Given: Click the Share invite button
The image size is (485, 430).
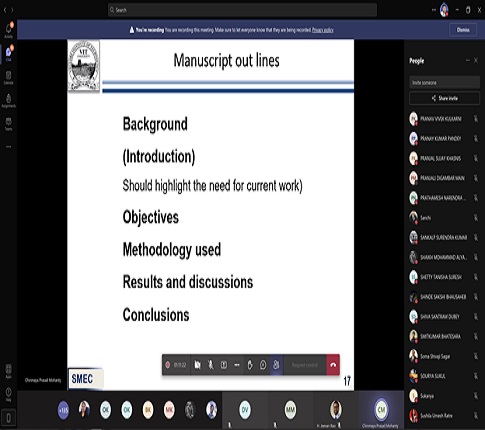Looking at the screenshot, I should (x=444, y=98).
